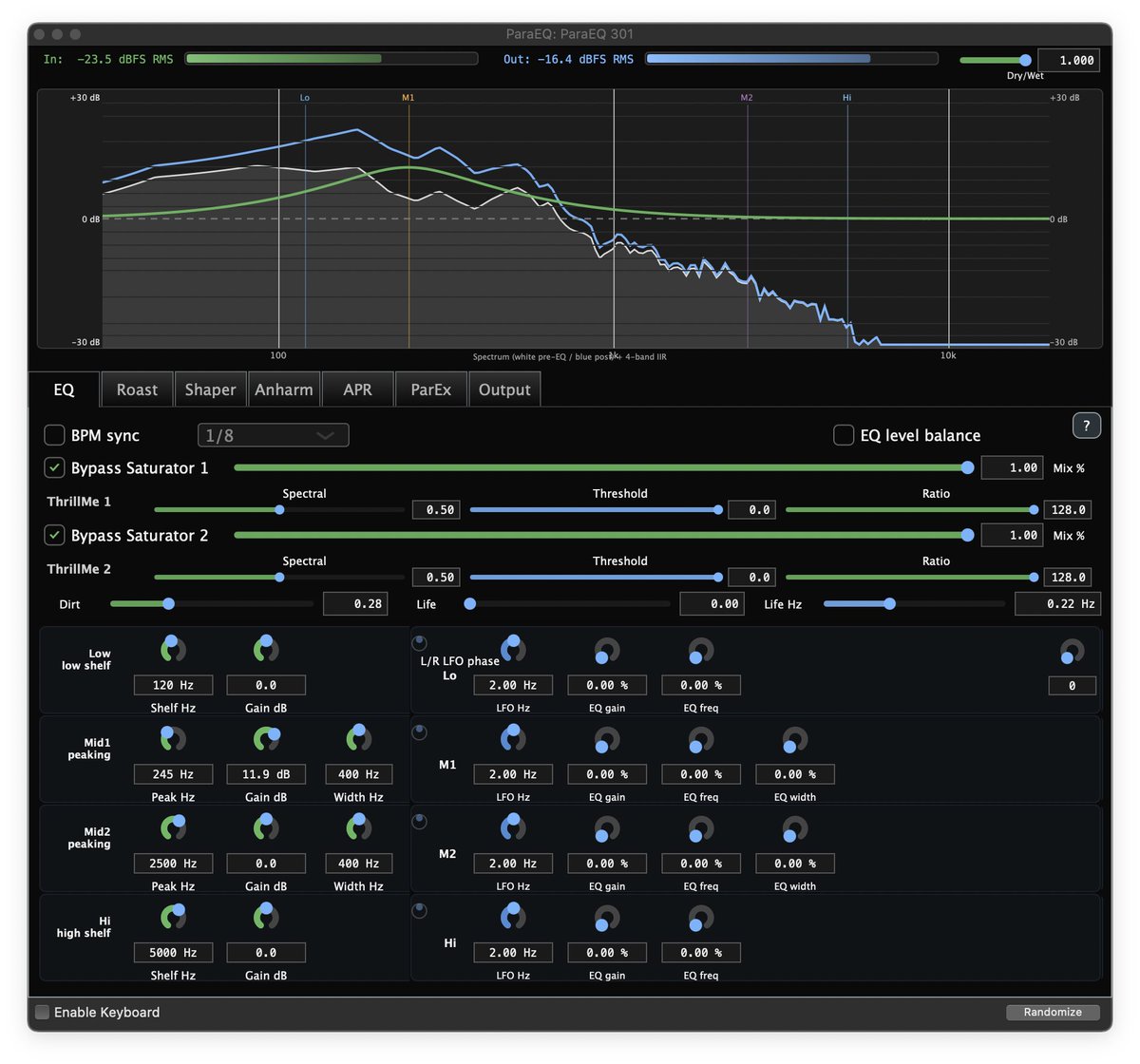Click the Mid2 Peak Hz knob

point(173,827)
